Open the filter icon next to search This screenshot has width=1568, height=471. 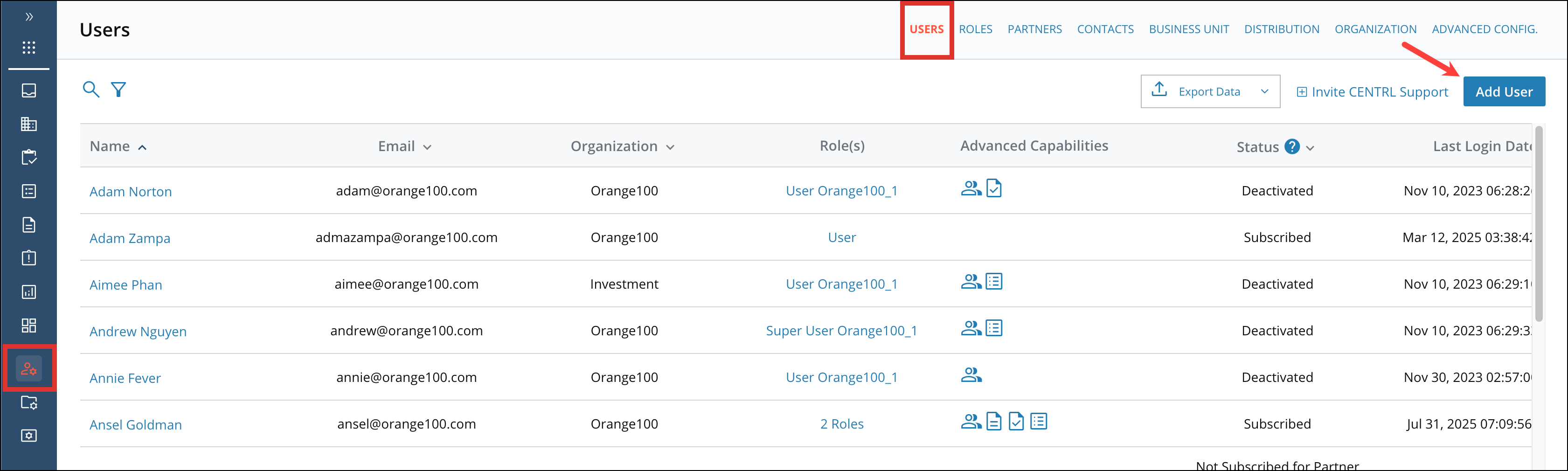[118, 90]
